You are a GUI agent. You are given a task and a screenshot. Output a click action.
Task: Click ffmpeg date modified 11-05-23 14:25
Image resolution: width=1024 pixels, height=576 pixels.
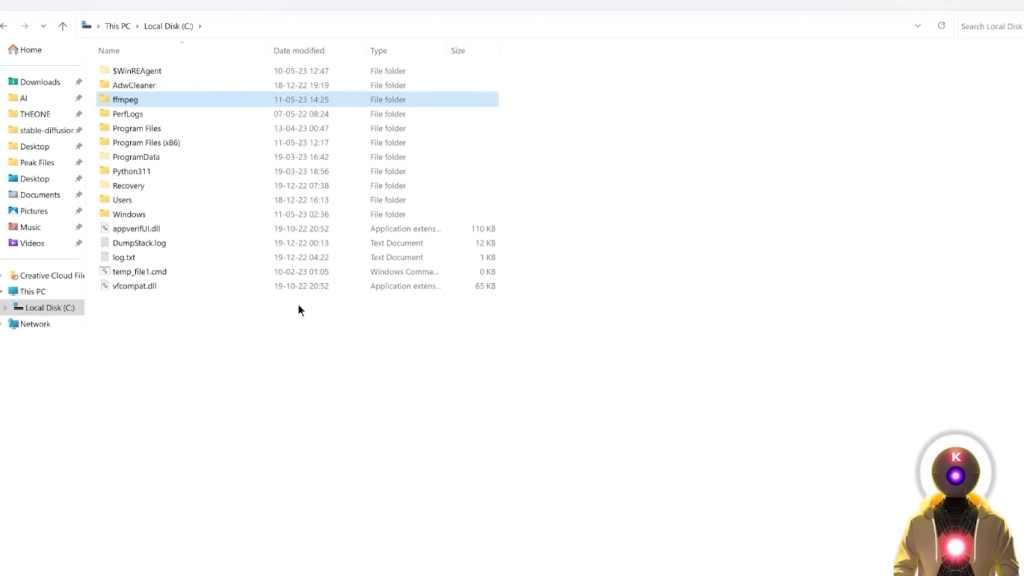coord(301,99)
